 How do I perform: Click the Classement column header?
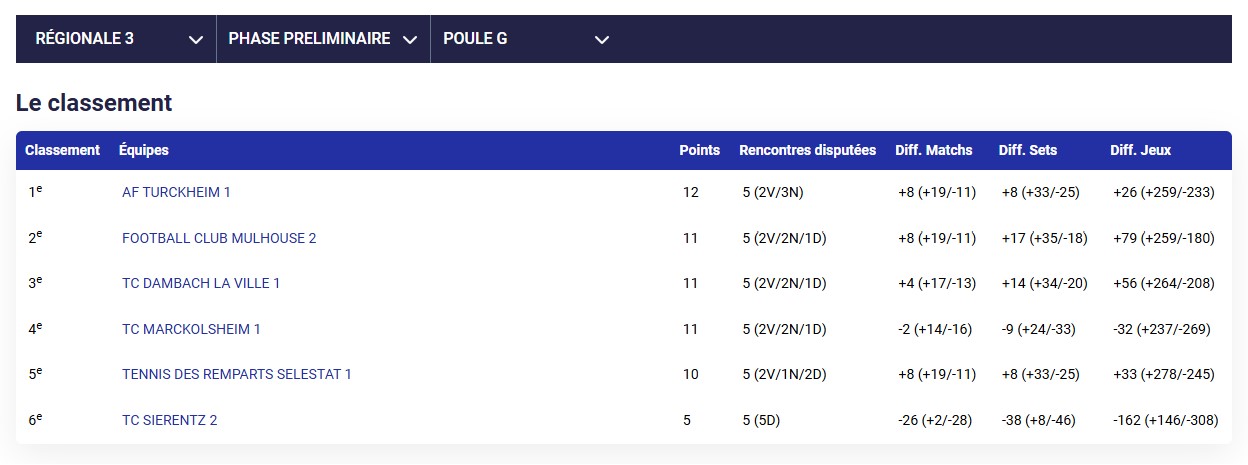tap(62, 150)
